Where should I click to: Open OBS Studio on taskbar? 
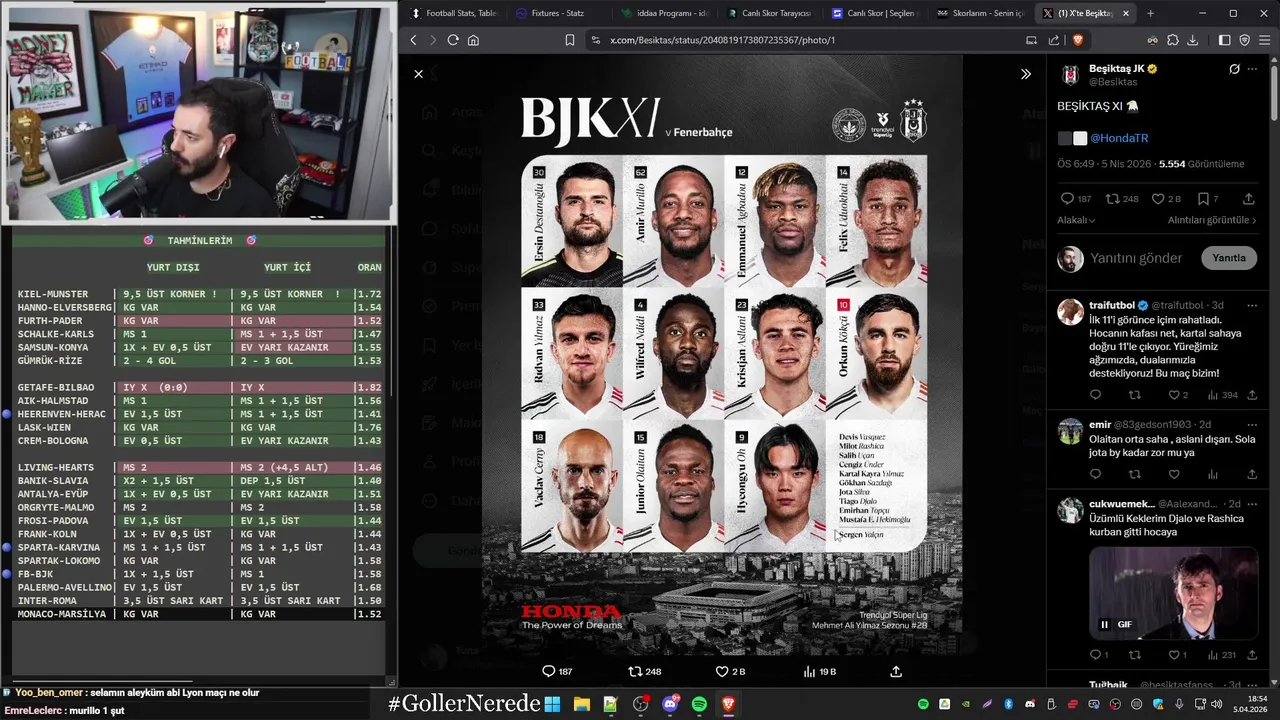click(640, 704)
